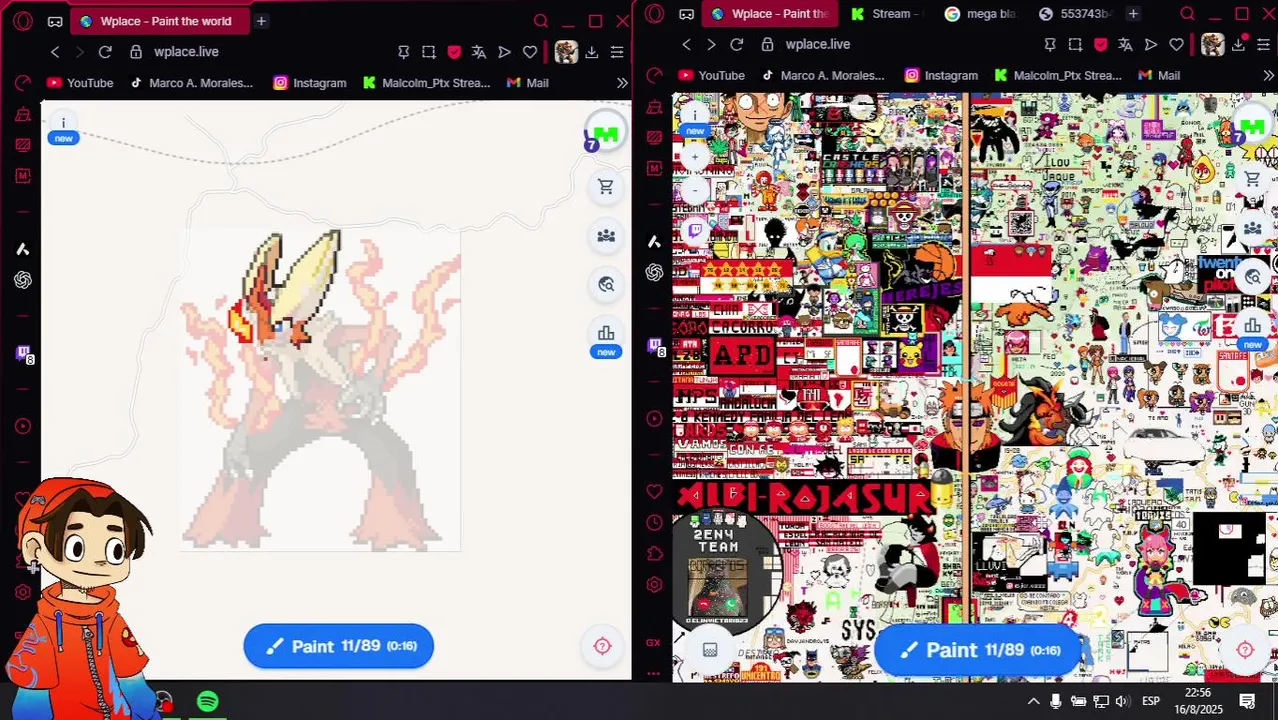Search tabs in the left window
The width and height of the screenshot is (1278, 720).
point(541,21)
